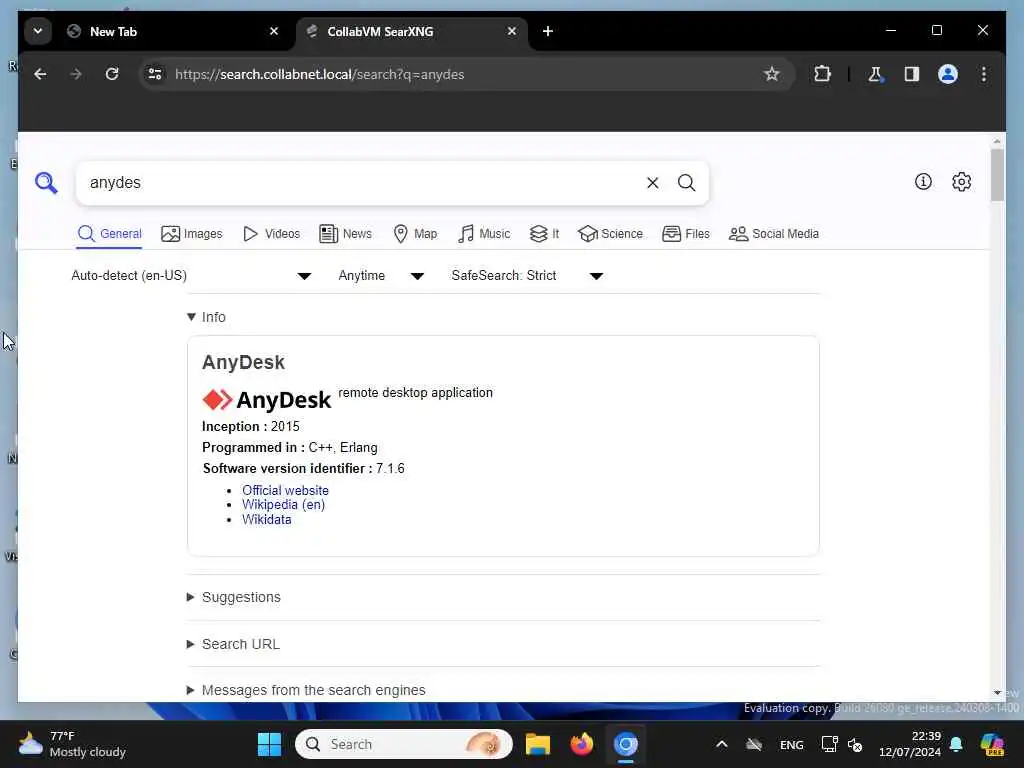
Task: Open the notifications bell icon
Action: 956,744
